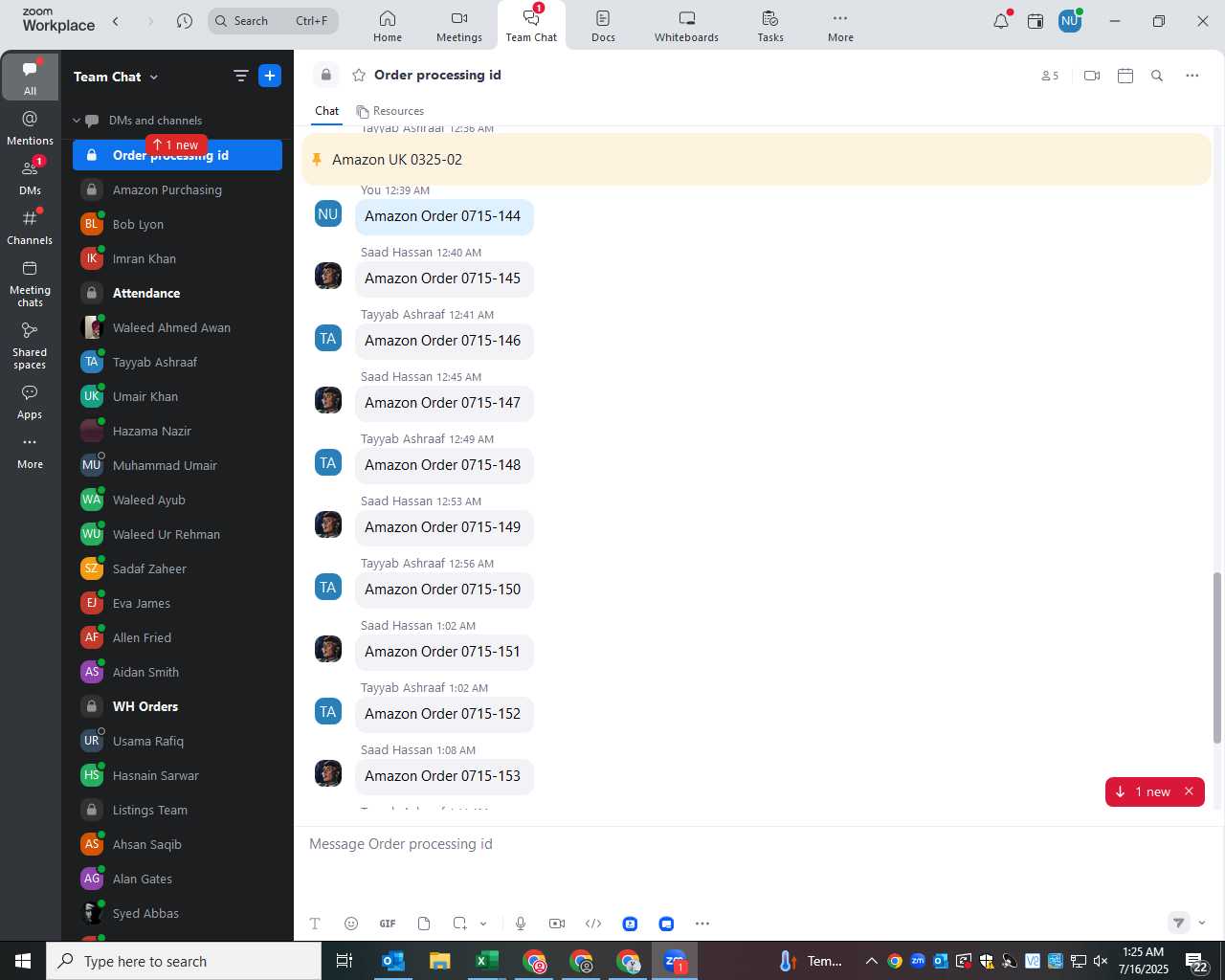The image size is (1225, 980).
Task: Insert a code snippet
Action: (593, 924)
